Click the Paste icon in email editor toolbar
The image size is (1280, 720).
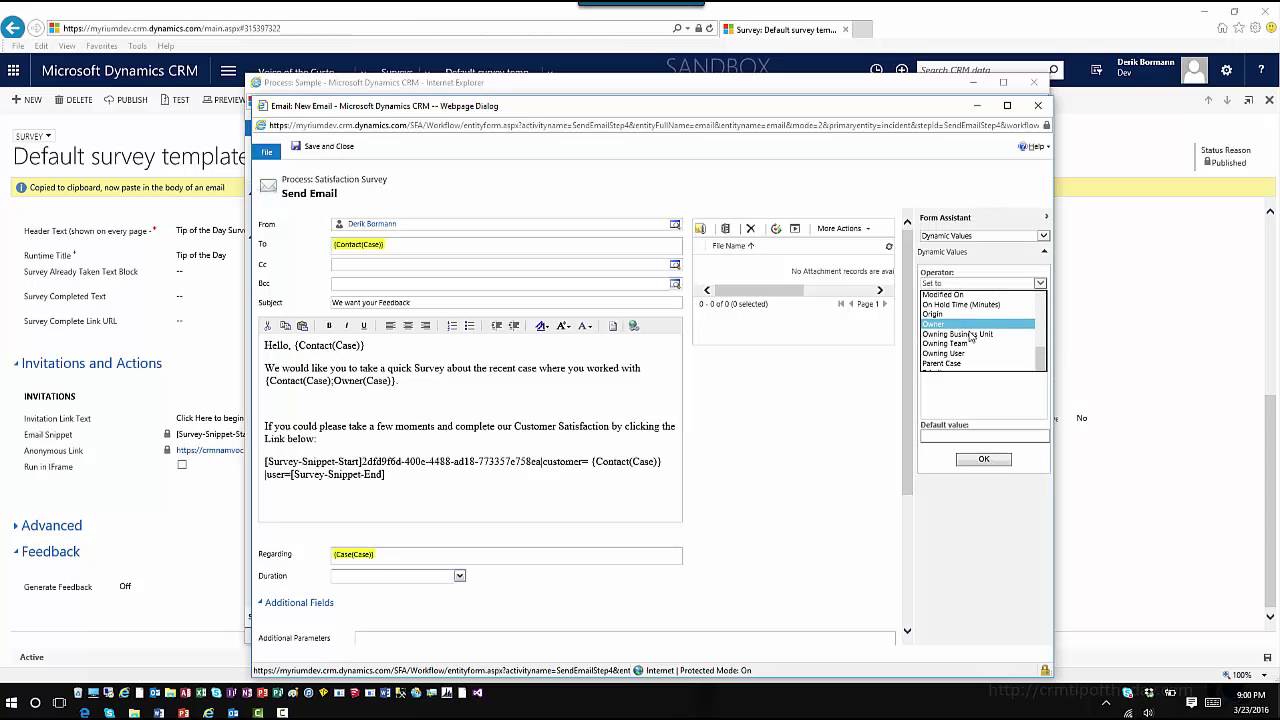(302, 326)
